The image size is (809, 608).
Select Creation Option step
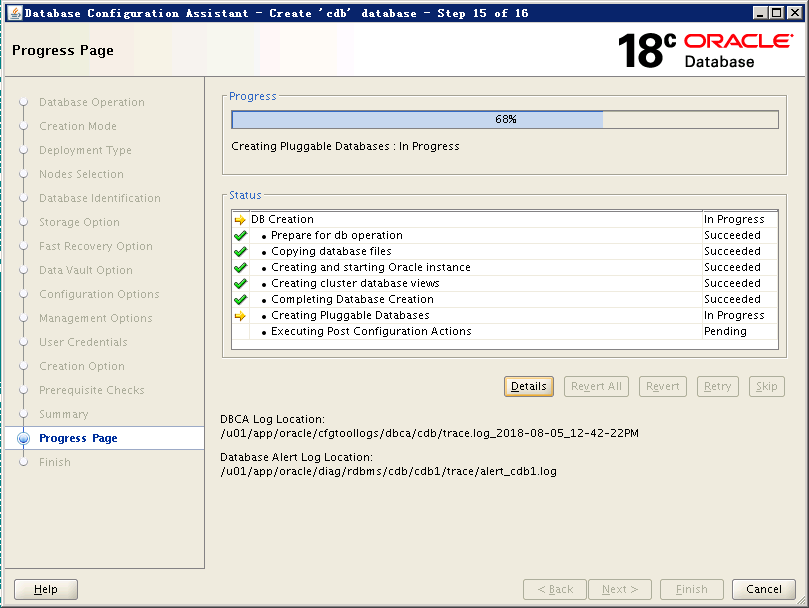[82, 366]
